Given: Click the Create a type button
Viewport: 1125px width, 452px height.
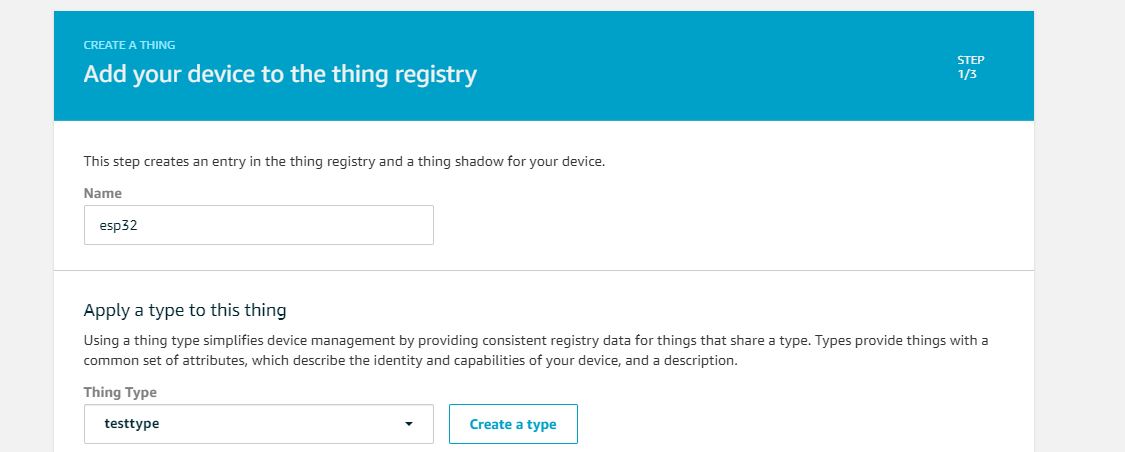Looking at the screenshot, I should pyautogui.click(x=513, y=424).
